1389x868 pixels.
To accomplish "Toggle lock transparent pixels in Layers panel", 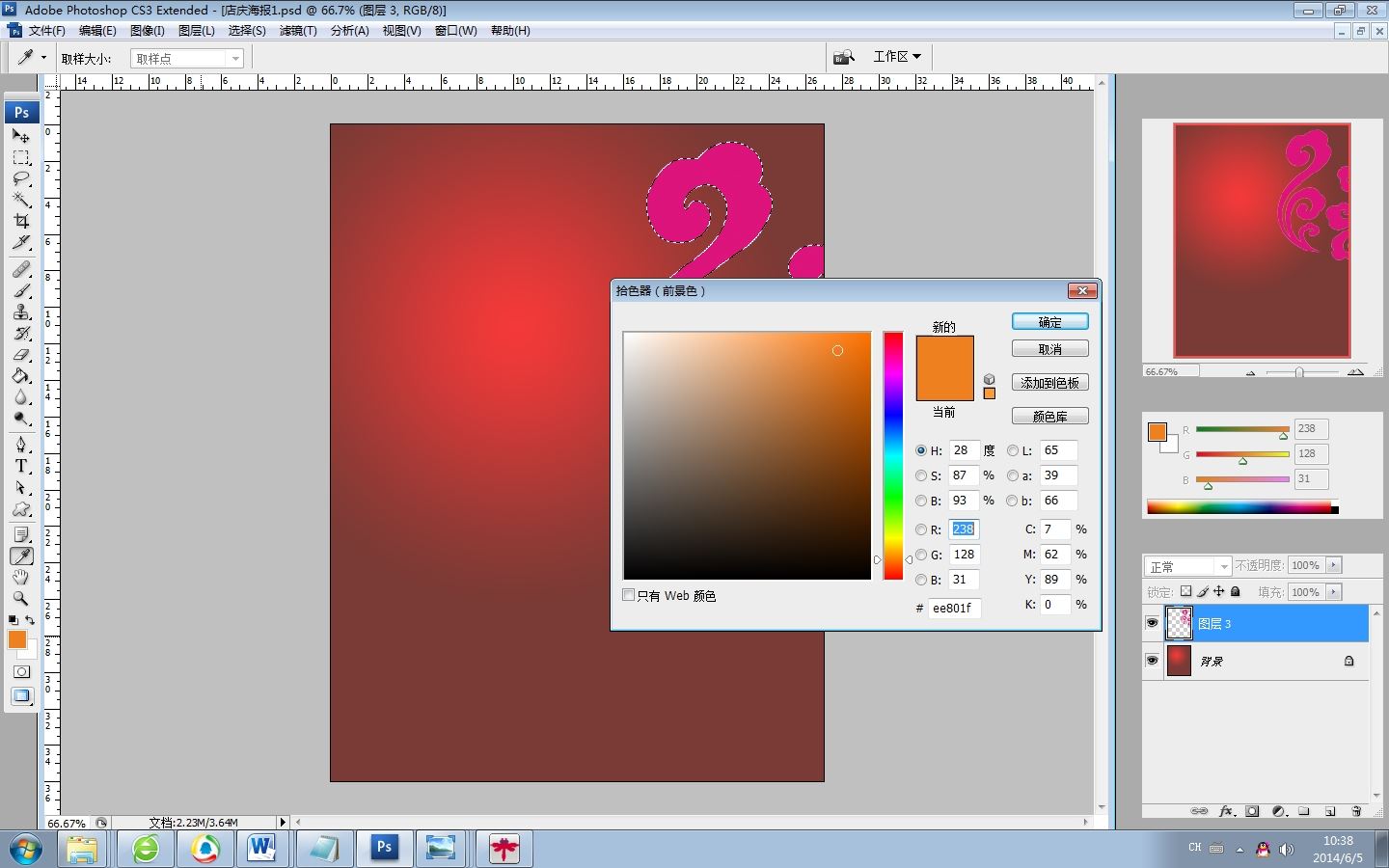I will tap(1185, 591).
